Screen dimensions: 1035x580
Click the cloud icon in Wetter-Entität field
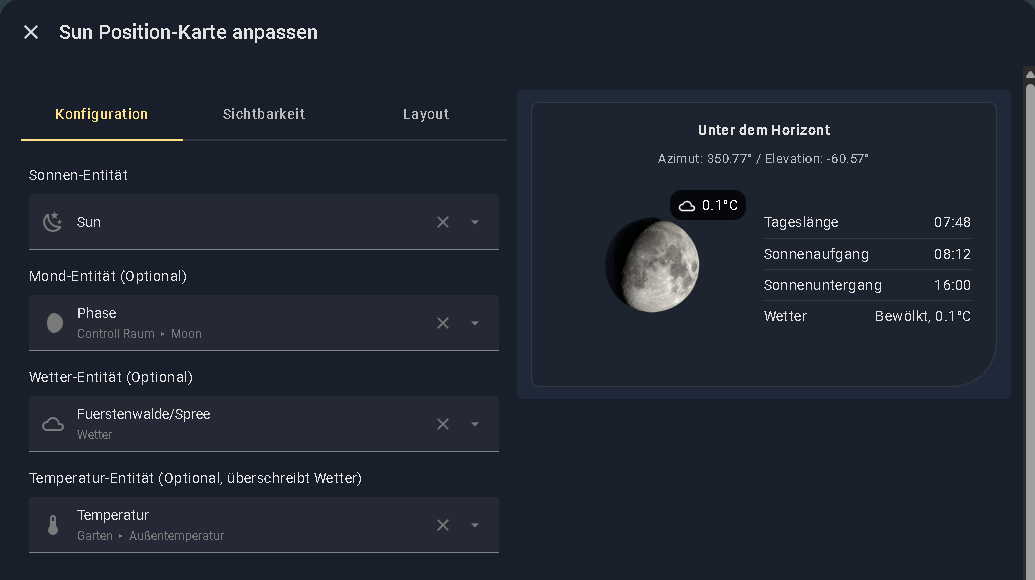pyautogui.click(x=53, y=424)
